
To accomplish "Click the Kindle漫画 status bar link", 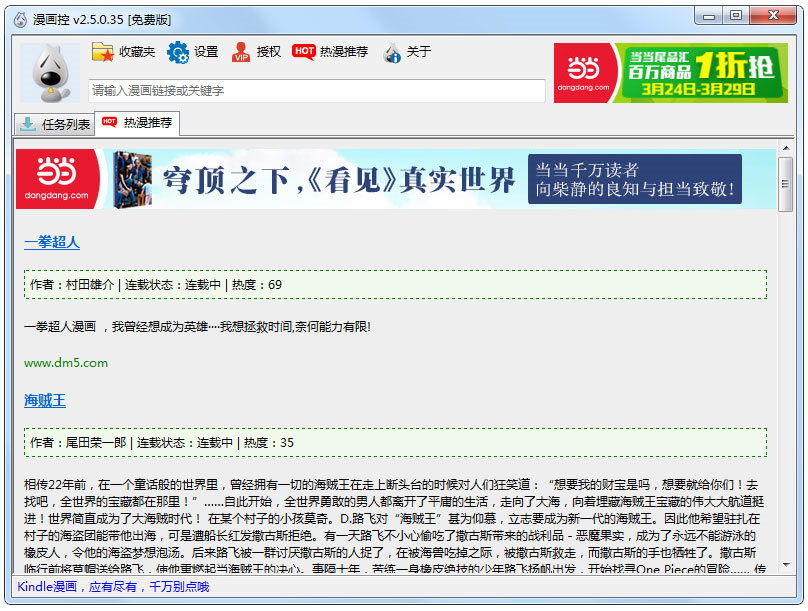I will click(113, 587).
